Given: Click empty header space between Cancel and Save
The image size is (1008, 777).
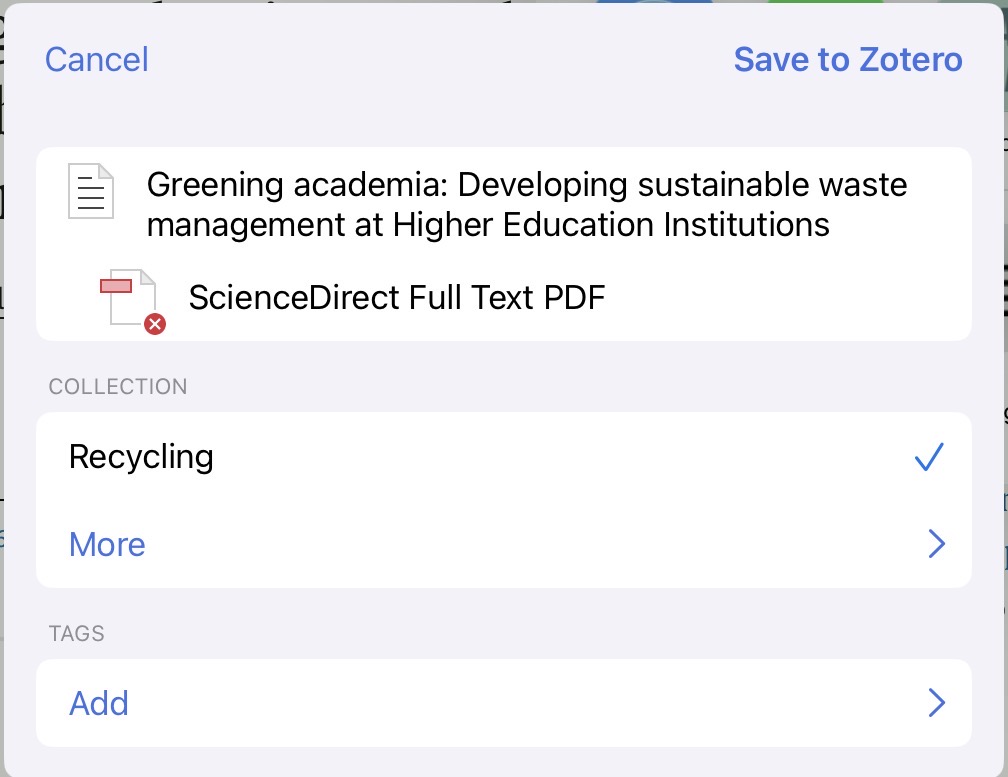Looking at the screenshot, I should pyautogui.click(x=440, y=59).
